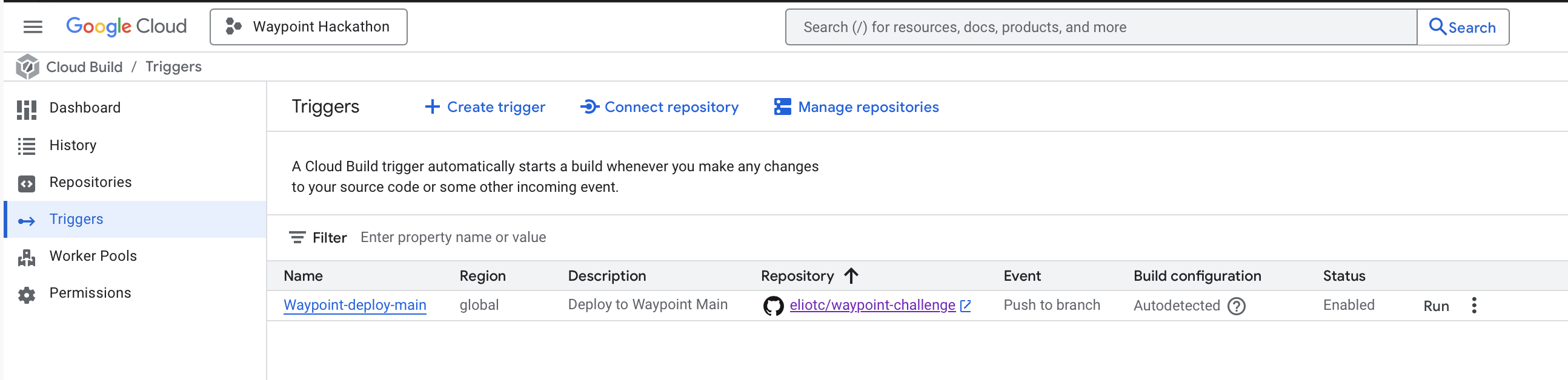Click Create trigger button
Image resolution: width=1568 pixels, height=380 pixels.
485,107
